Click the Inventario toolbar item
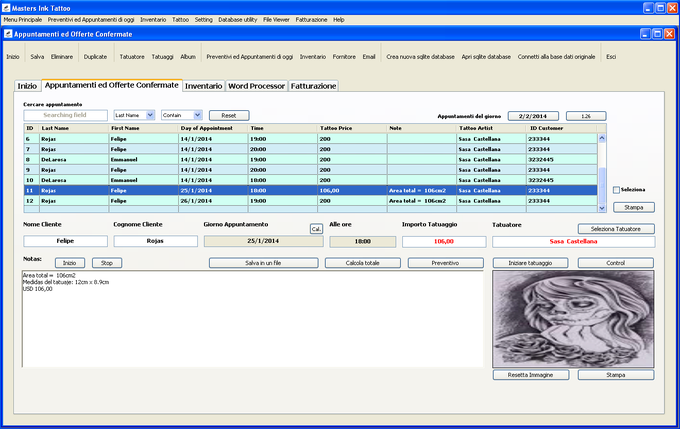The image size is (680, 429). (313, 57)
